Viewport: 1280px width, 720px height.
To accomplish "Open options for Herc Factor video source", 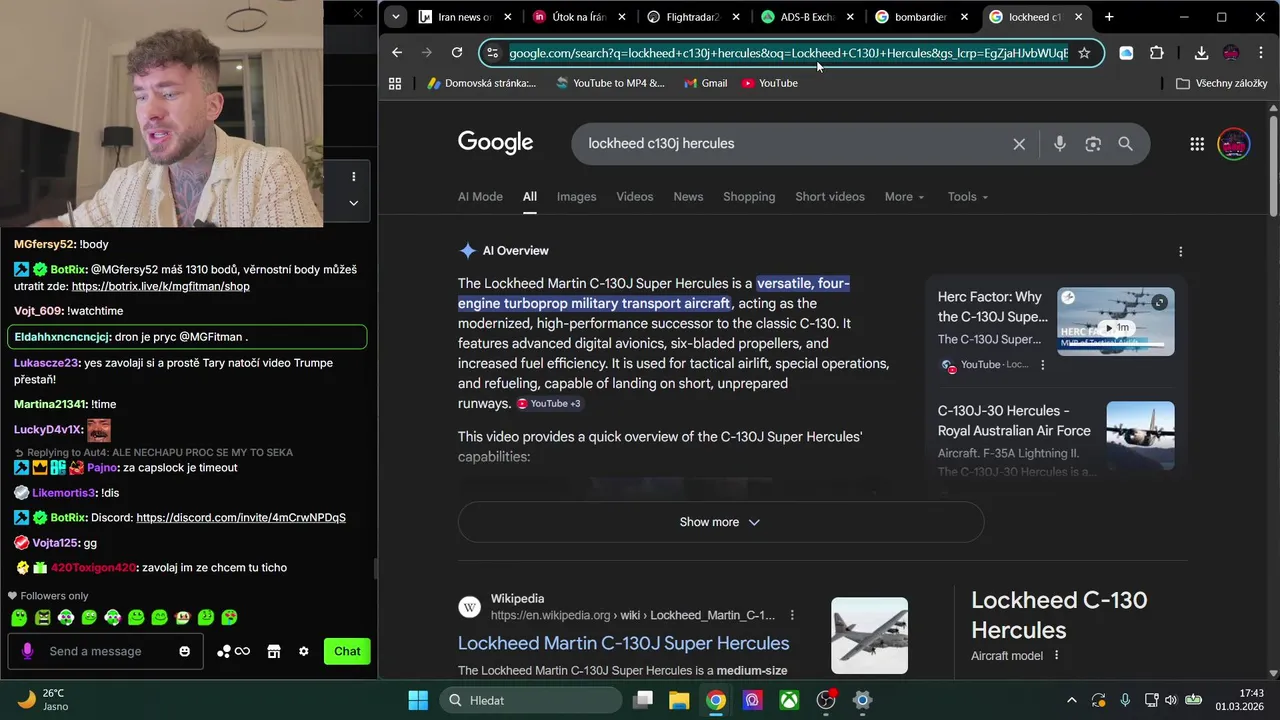I will click(x=1042, y=365).
